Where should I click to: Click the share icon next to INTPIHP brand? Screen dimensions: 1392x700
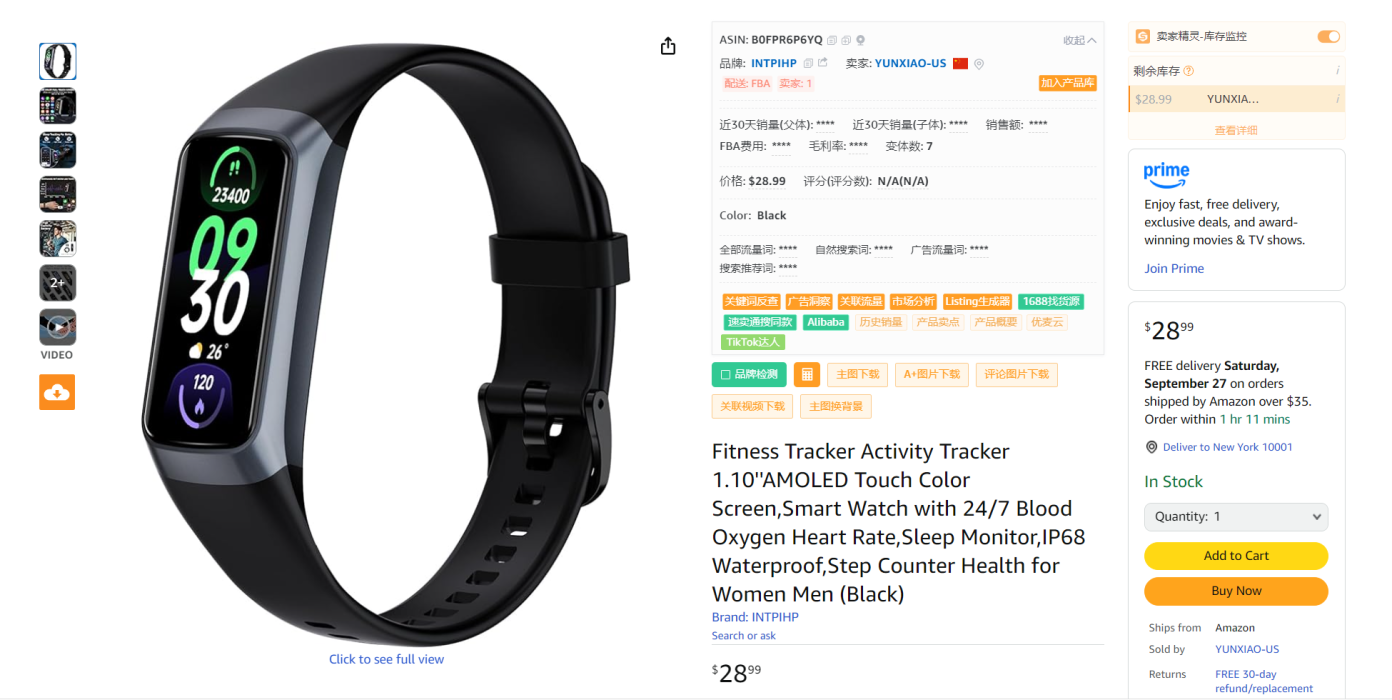[x=822, y=63]
